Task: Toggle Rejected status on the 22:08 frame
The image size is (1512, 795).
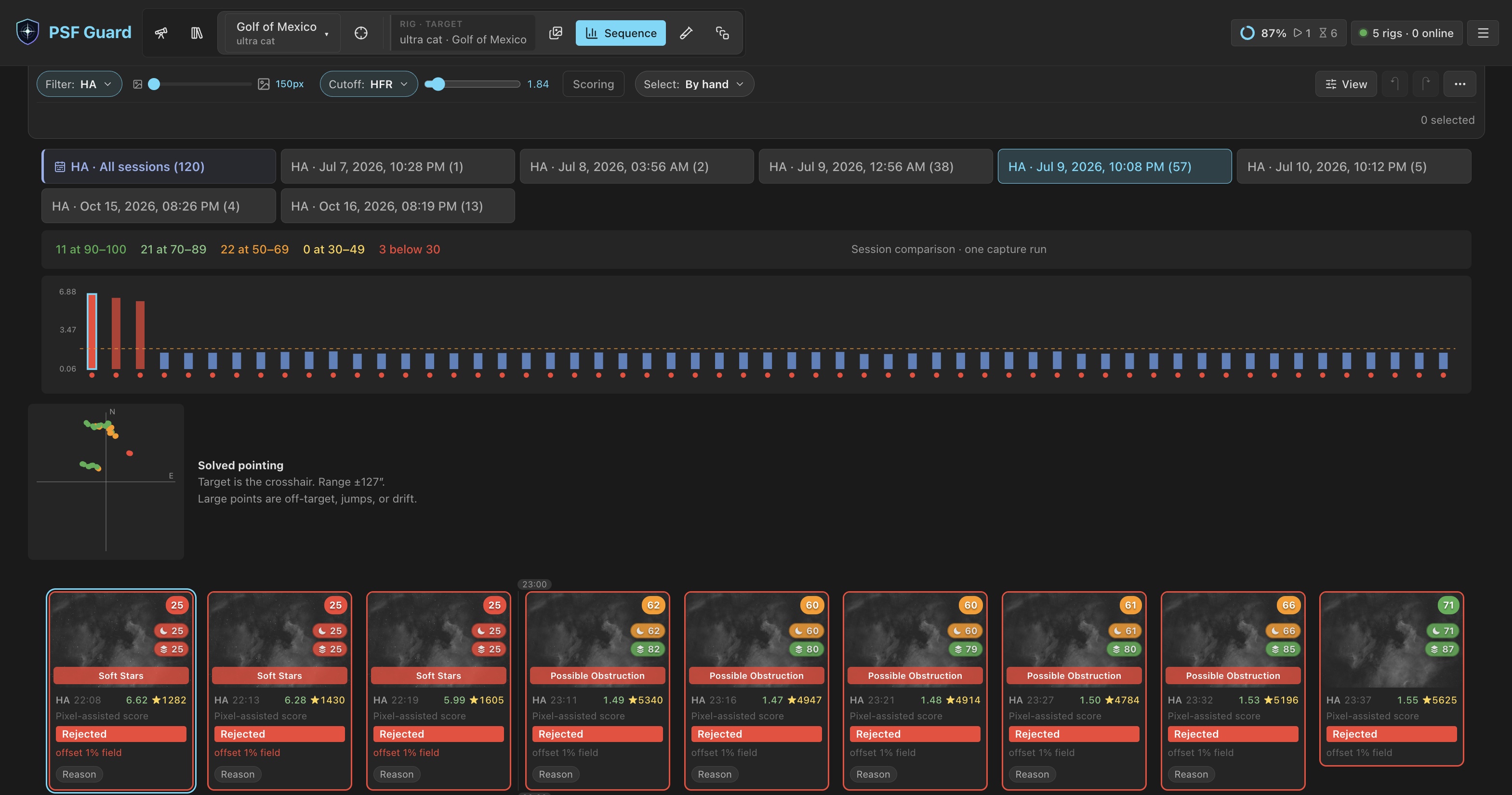Action: 121,734
